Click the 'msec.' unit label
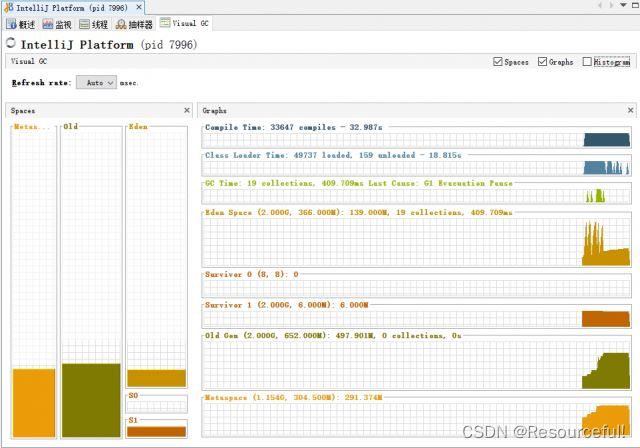 [x=129, y=83]
